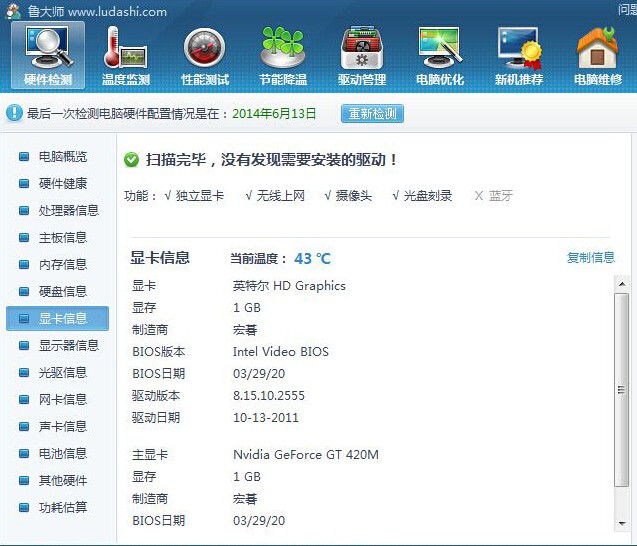The width and height of the screenshot is (637, 546).
Task: Click Nvidia GeForce GT 420M value
Action: point(306,455)
